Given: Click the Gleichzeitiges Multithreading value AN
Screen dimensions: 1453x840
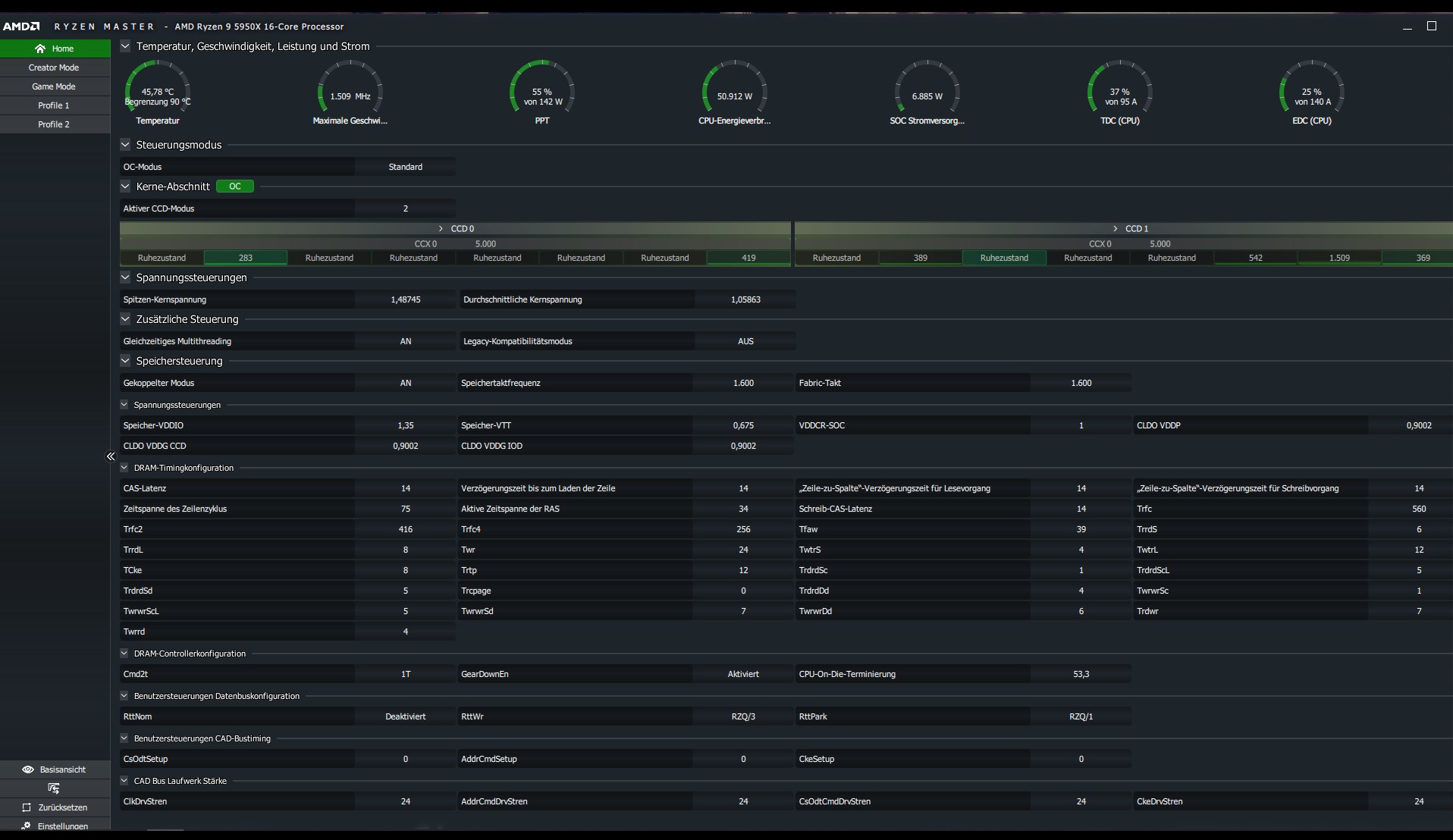Looking at the screenshot, I should [x=406, y=341].
